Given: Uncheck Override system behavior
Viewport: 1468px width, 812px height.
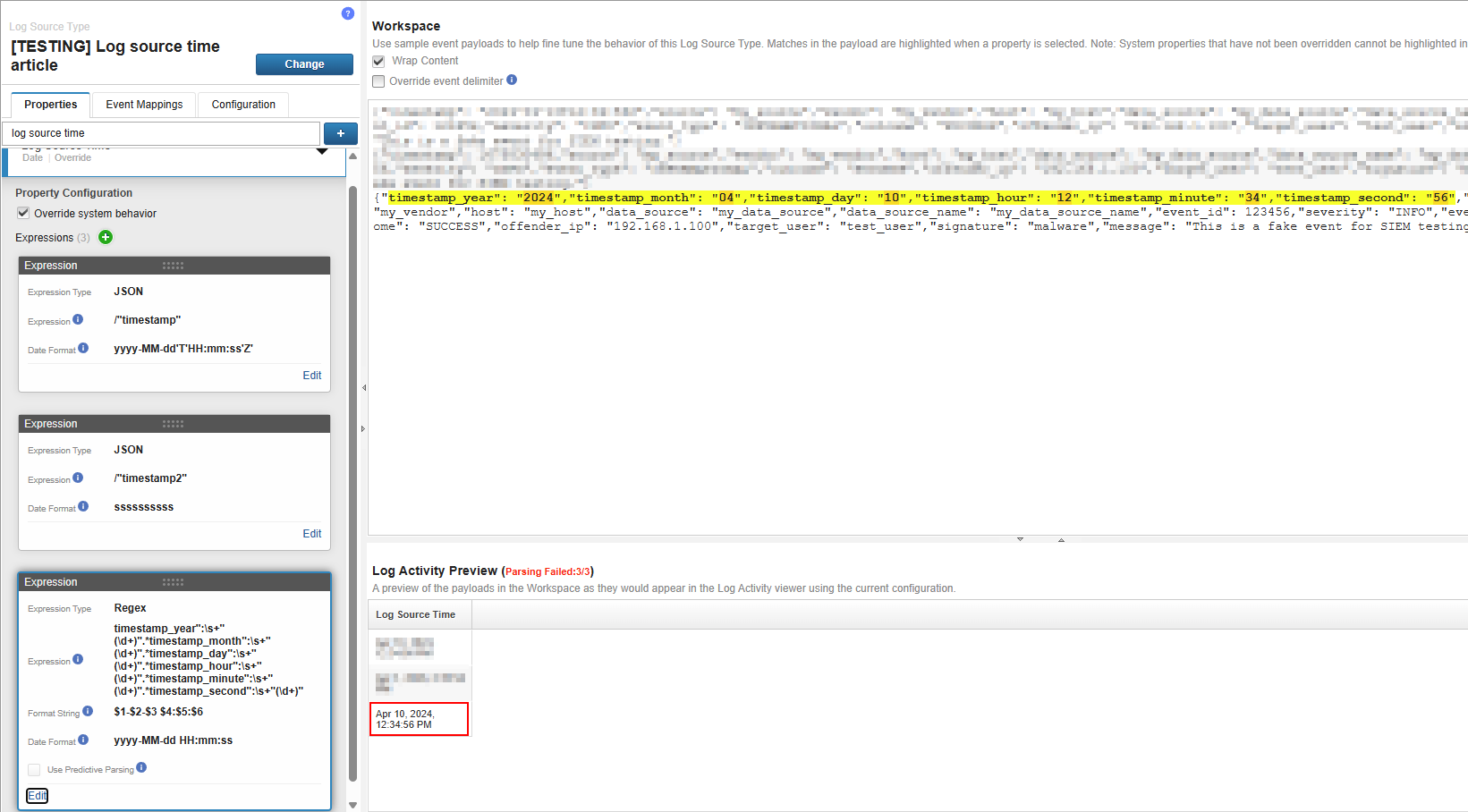Looking at the screenshot, I should coord(23,213).
